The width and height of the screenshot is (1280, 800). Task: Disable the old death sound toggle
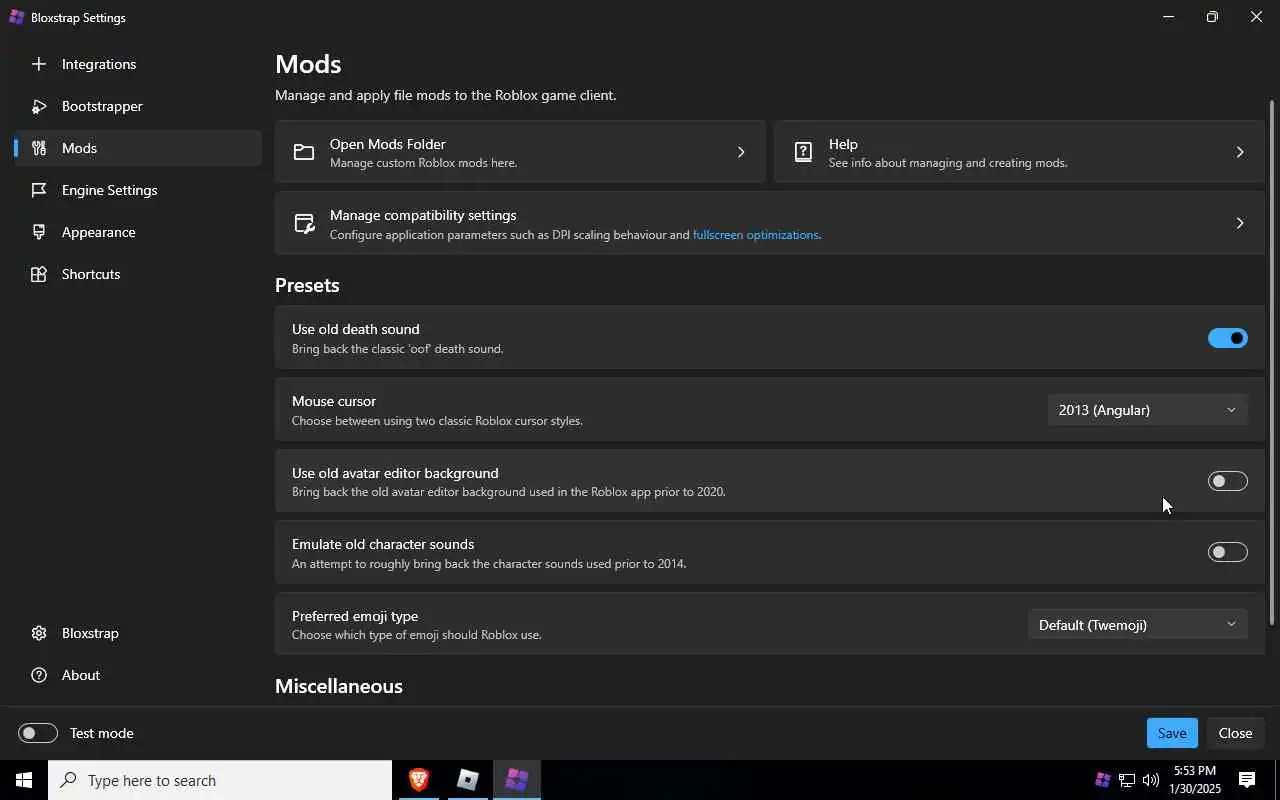[1228, 338]
